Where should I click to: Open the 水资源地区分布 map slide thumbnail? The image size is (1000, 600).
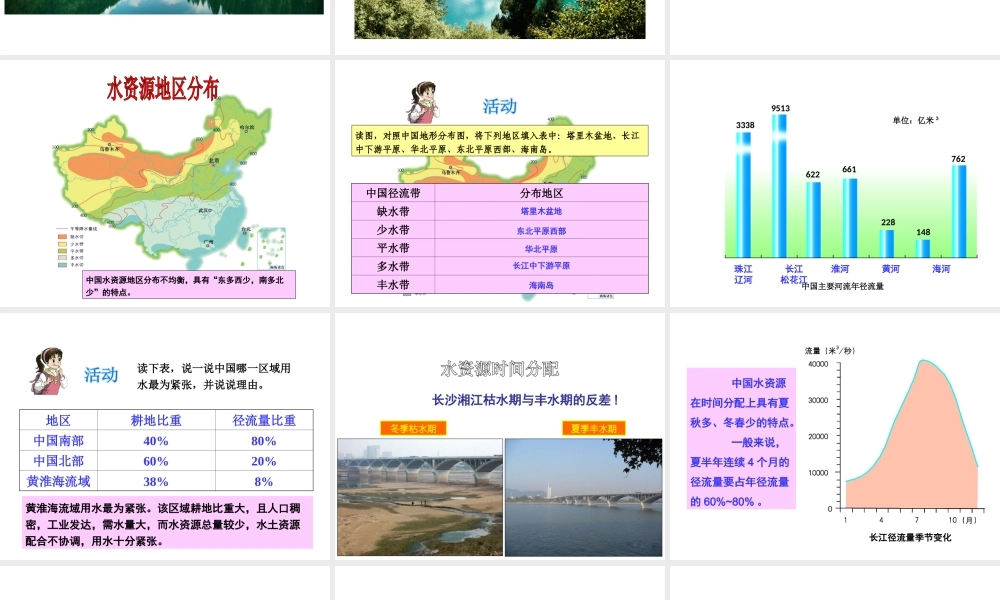coord(165,183)
